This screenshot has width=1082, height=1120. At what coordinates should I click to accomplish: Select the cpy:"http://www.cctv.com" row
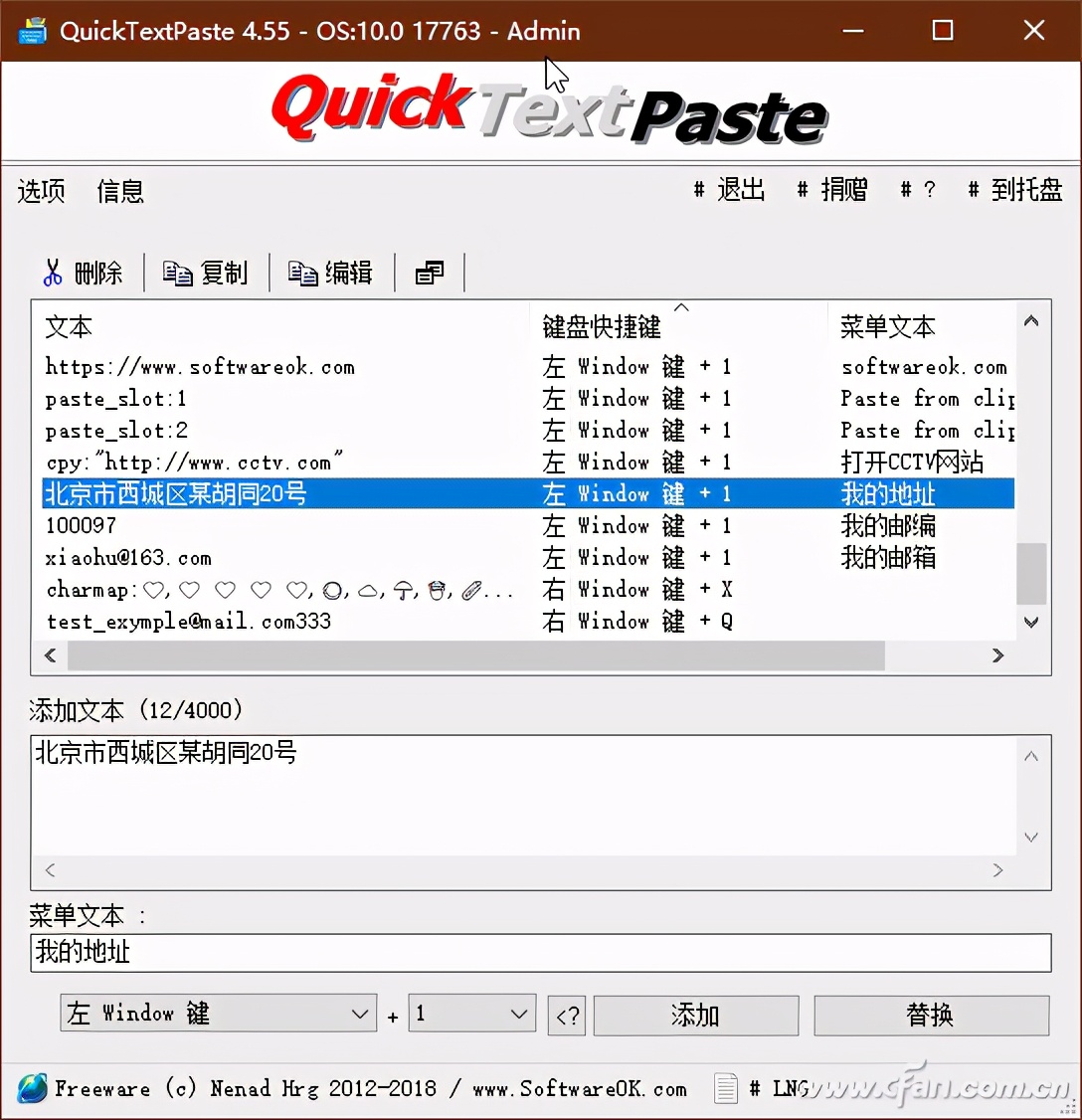528,463
